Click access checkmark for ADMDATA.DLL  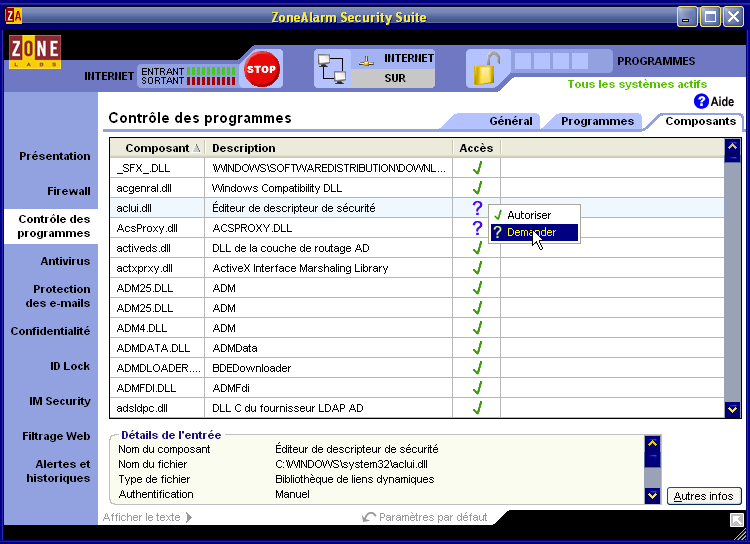[x=477, y=348]
